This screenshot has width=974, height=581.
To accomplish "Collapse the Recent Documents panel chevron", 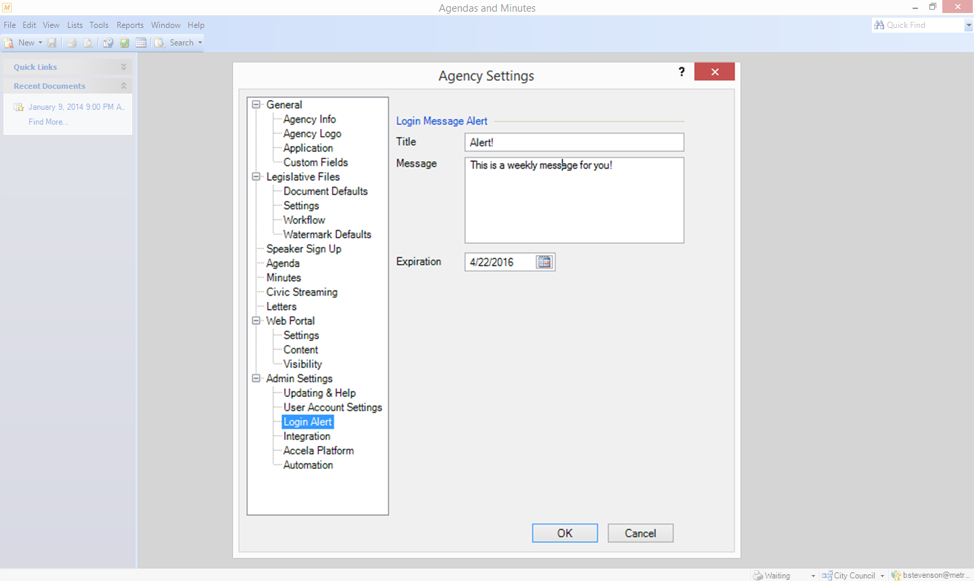I will [x=123, y=86].
